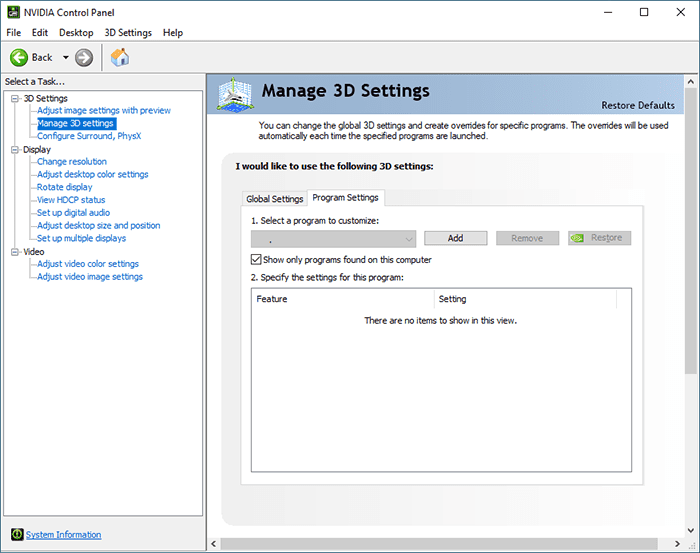The image size is (700, 553).
Task: Open the Back history dropdown arrow
Action: (66, 58)
